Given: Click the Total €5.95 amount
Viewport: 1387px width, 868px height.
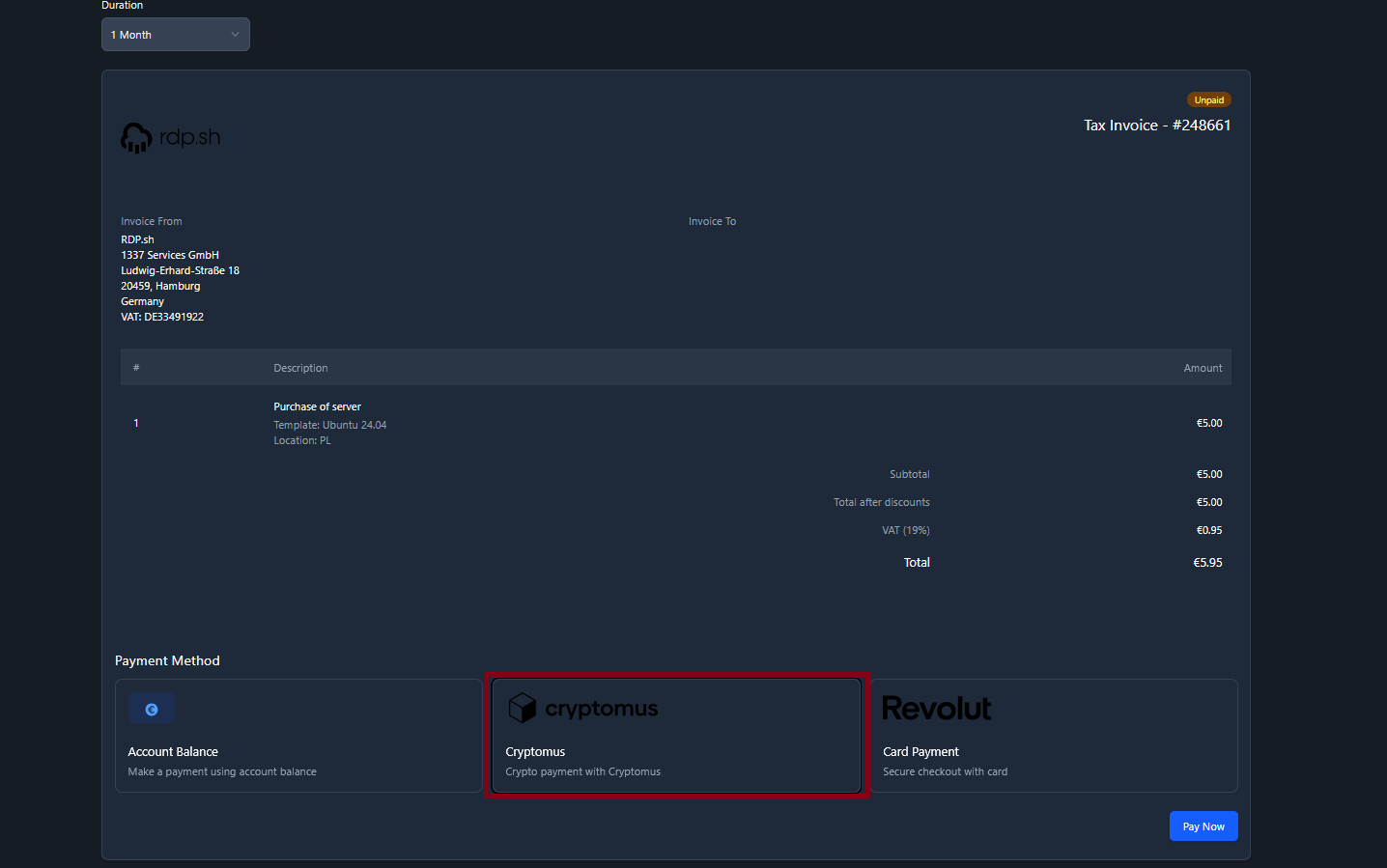Looking at the screenshot, I should point(1207,563).
